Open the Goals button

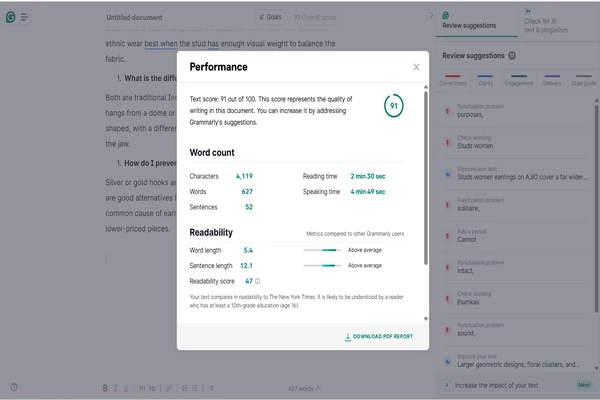tap(271, 17)
